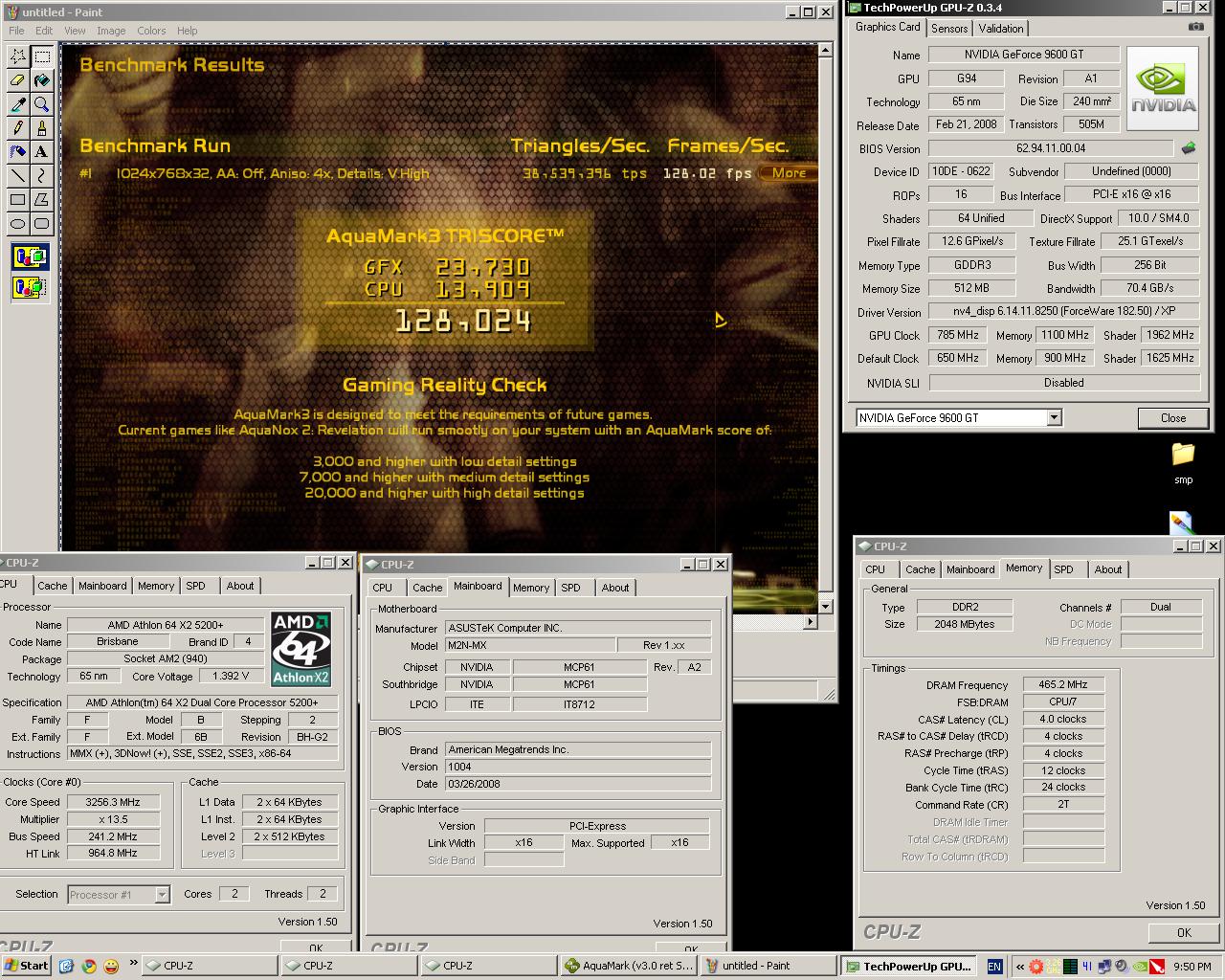Open the Help menu in Paint
This screenshot has height=980, width=1225.
coord(188,31)
